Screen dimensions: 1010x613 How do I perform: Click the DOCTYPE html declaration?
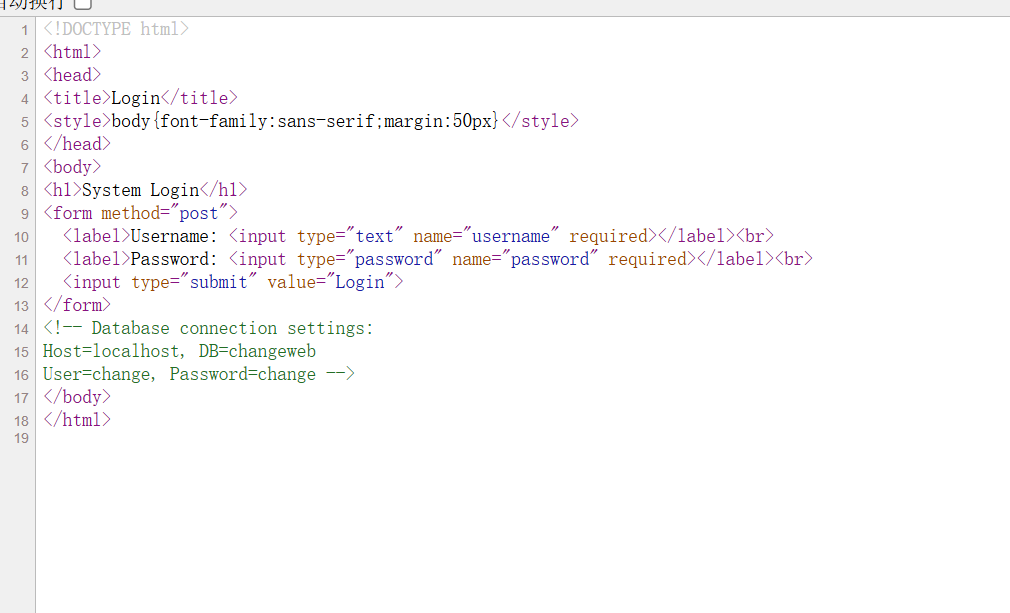[115, 29]
